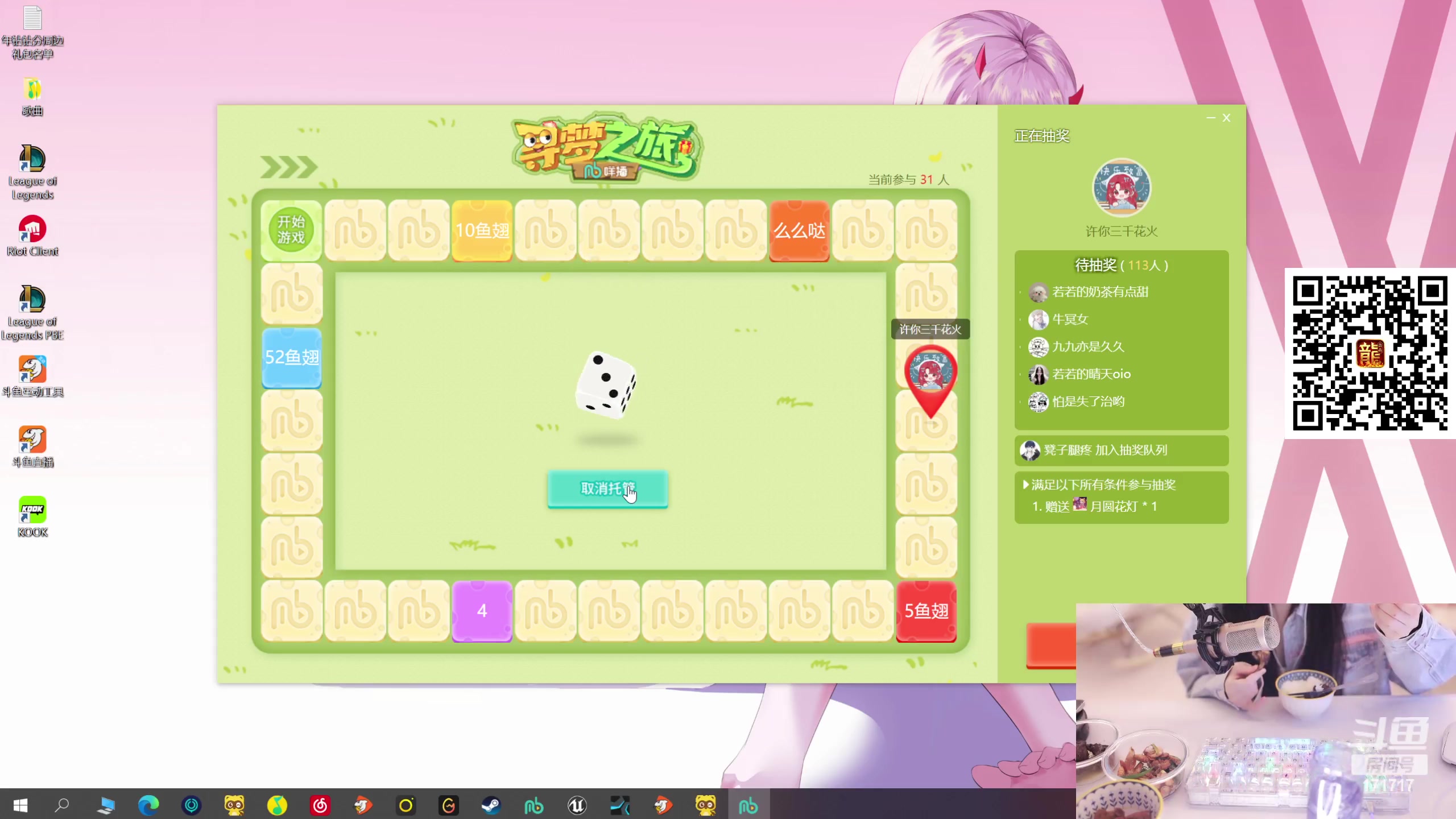Click the 开始游戏 start tile
Viewport: 1456px width, 819px height.
coord(291,230)
